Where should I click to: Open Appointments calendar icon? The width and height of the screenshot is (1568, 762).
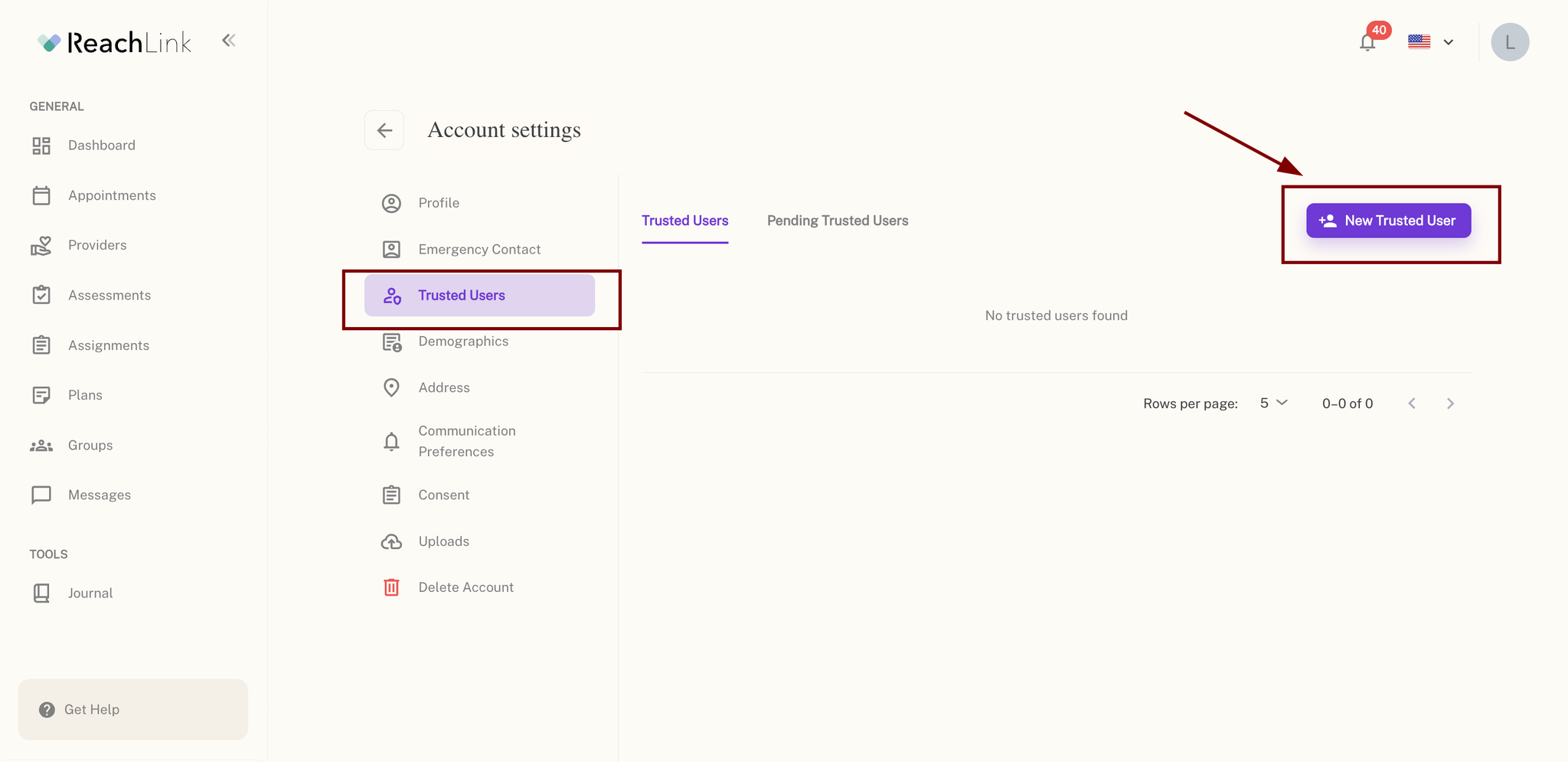click(x=41, y=195)
